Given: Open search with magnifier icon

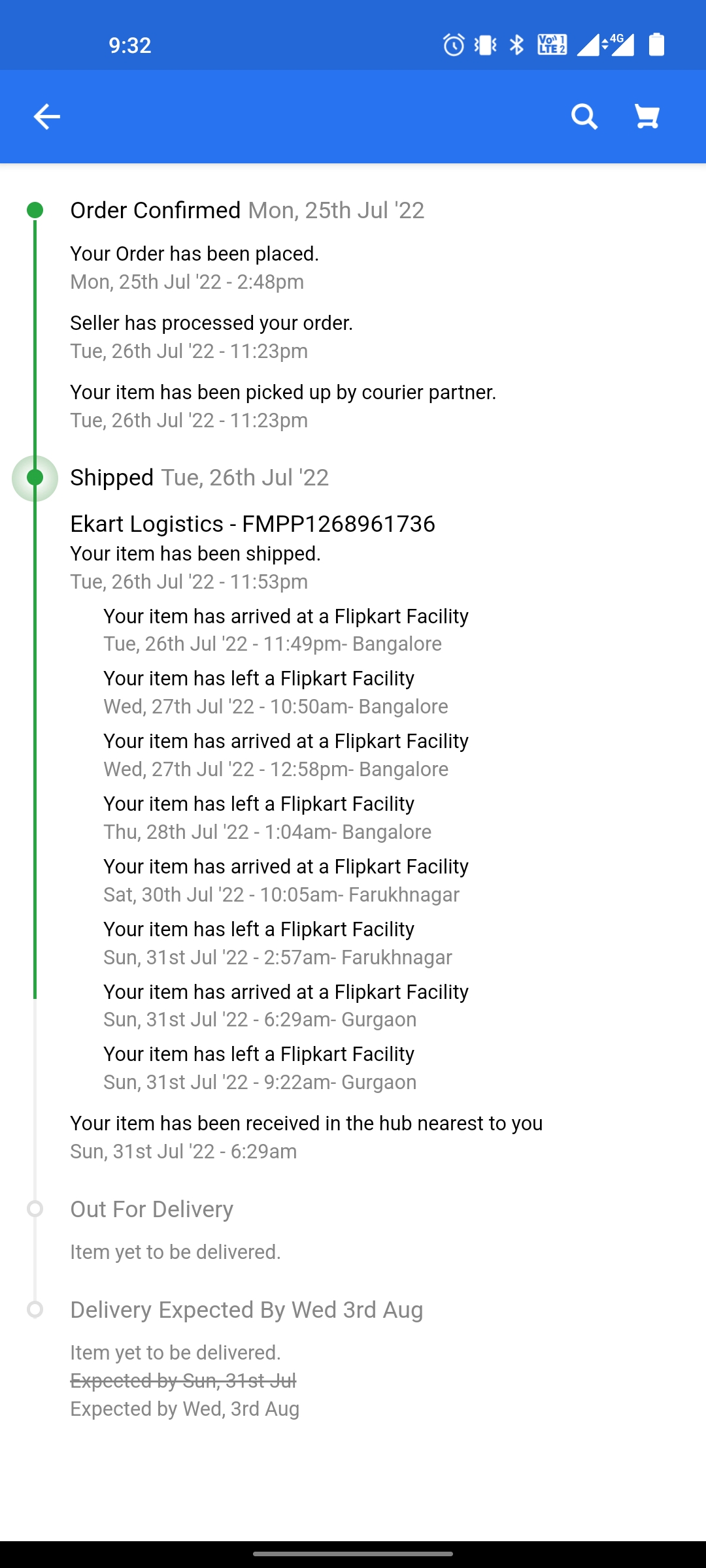Looking at the screenshot, I should pyautogui.click(x=584, y=117).
